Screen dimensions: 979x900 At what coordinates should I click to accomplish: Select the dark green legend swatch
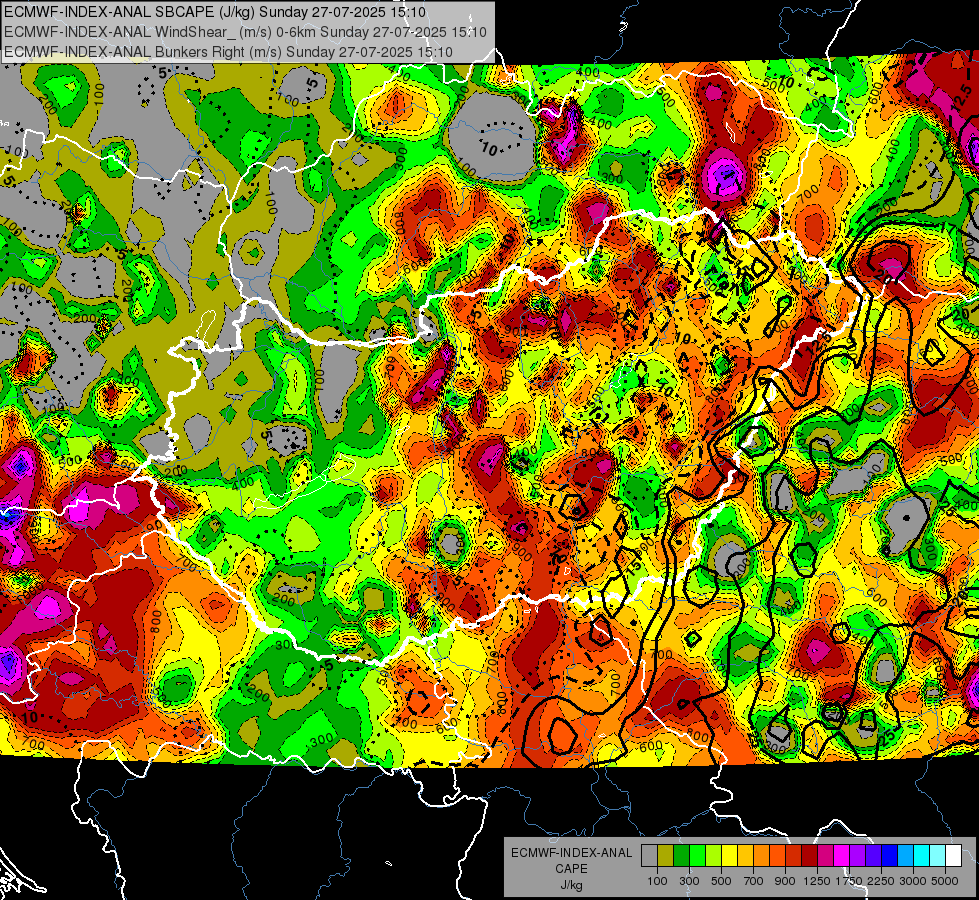coord(681,856)
